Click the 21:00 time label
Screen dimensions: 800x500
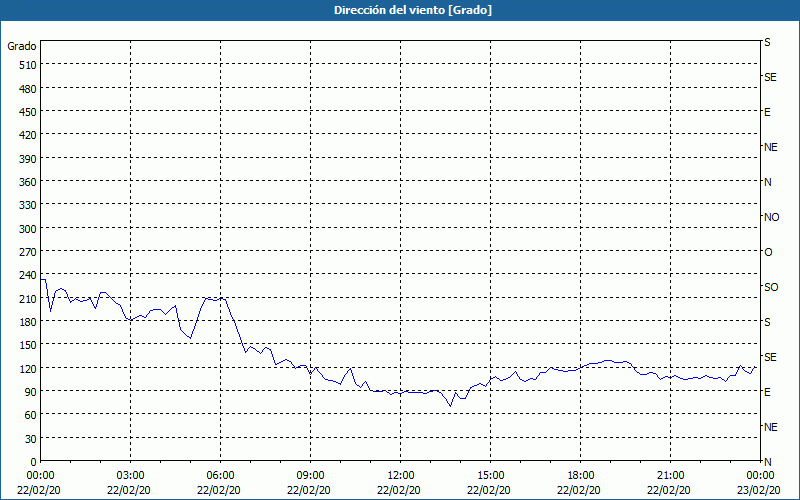[x=670, y=476]
